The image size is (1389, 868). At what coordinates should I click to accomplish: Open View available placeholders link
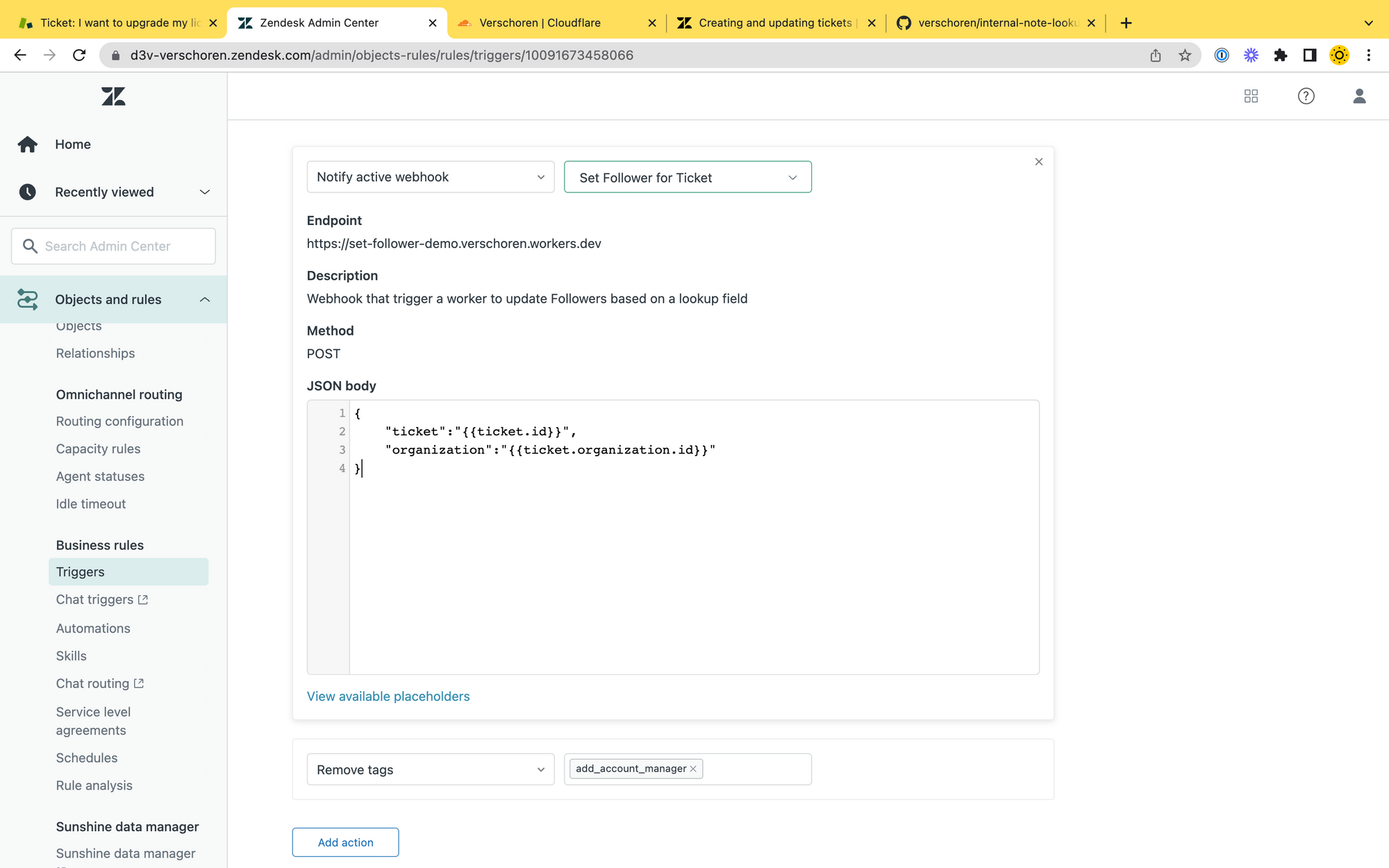388,696
